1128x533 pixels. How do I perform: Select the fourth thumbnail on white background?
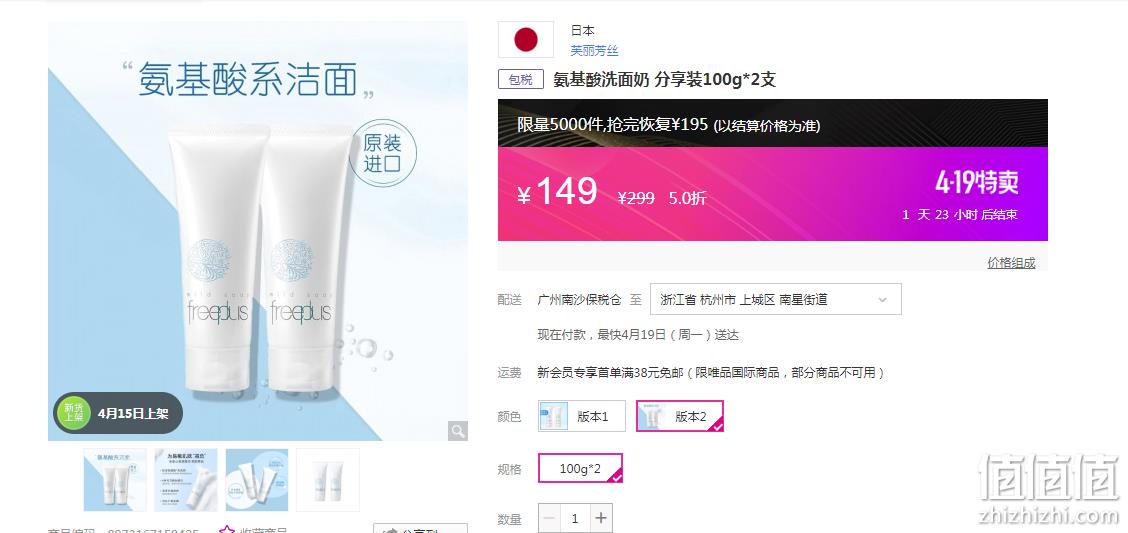(x=328, y=480)
